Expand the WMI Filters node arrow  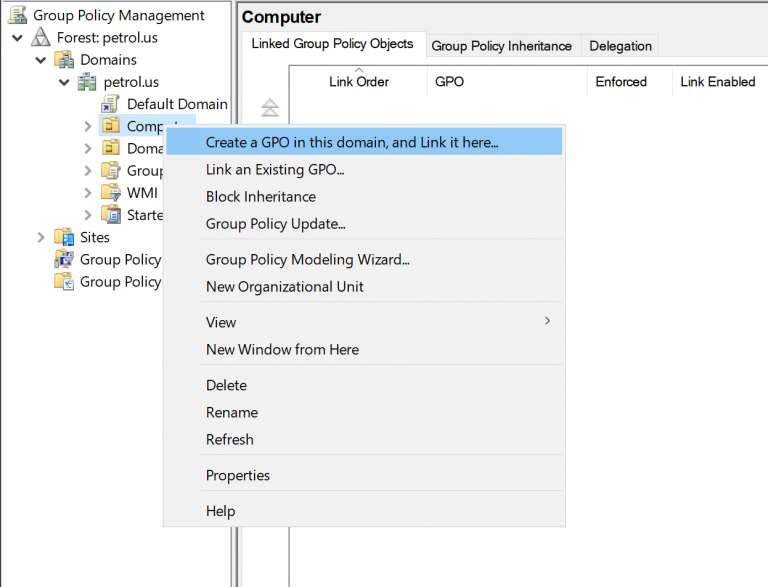[x=88, y=193]
